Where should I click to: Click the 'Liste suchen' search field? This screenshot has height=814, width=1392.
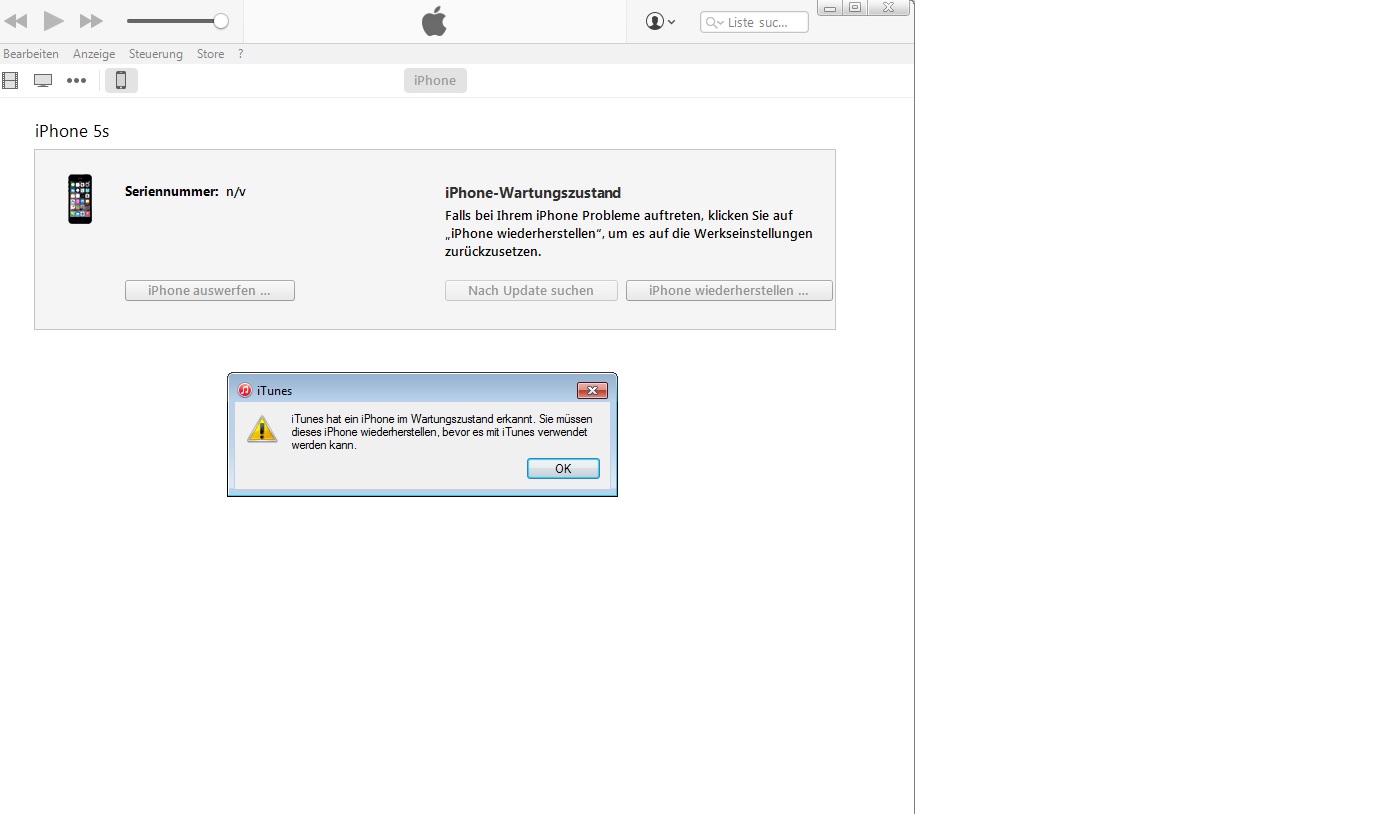754,22
